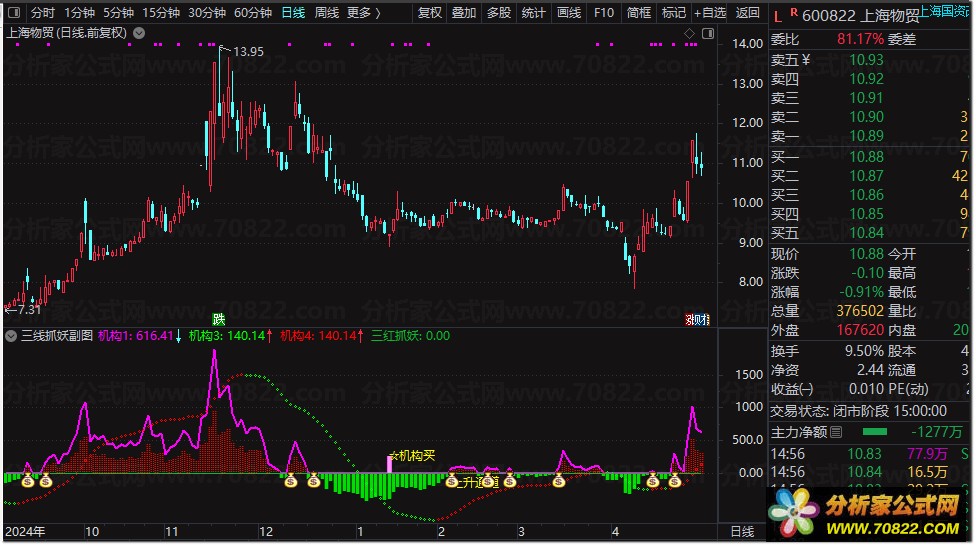Open F10 company information
Screen dimensions: 976x545
pos(604,12)
